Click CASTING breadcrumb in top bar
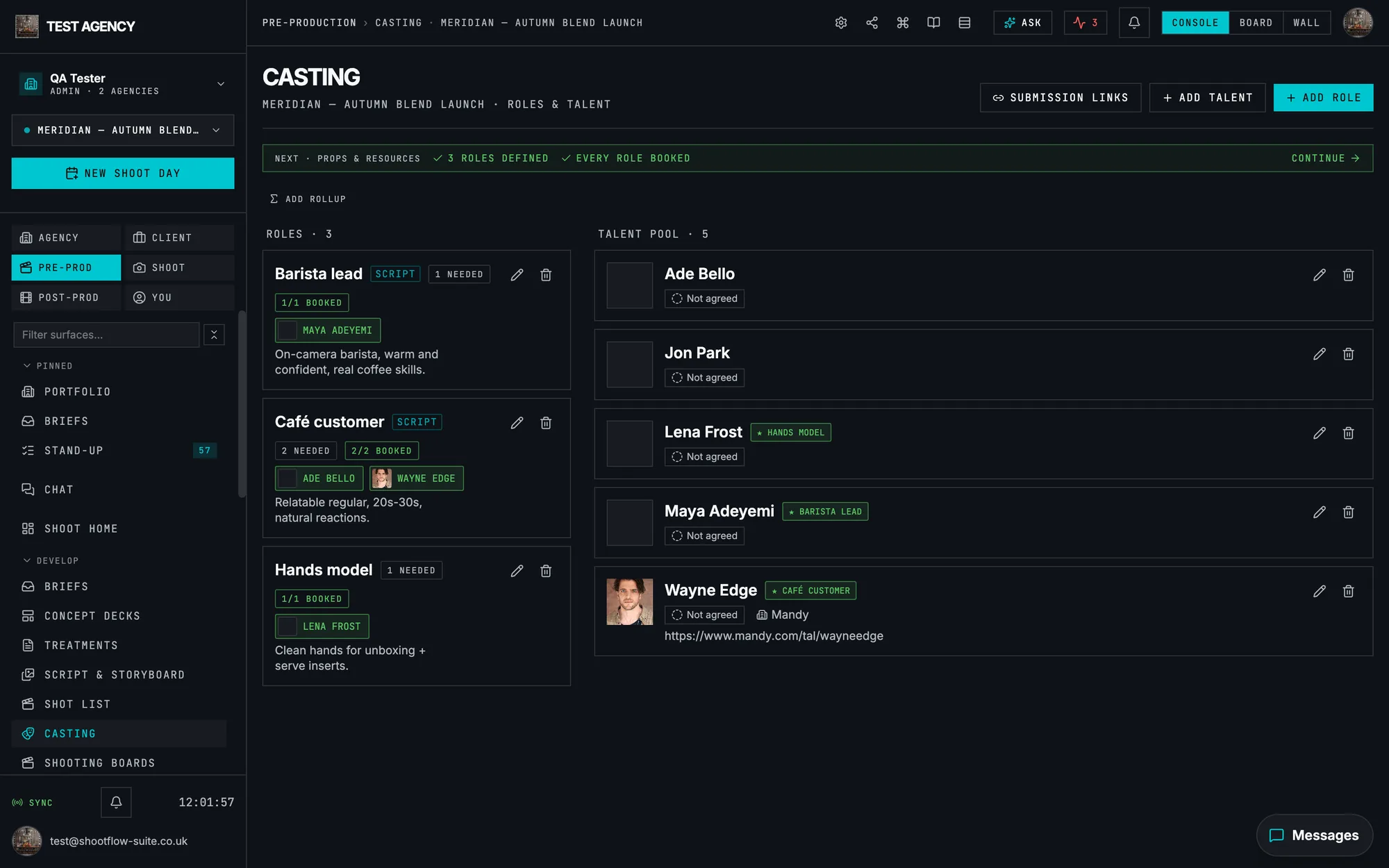Viewport: 1389px width, 868px height. tap(399, 23)
